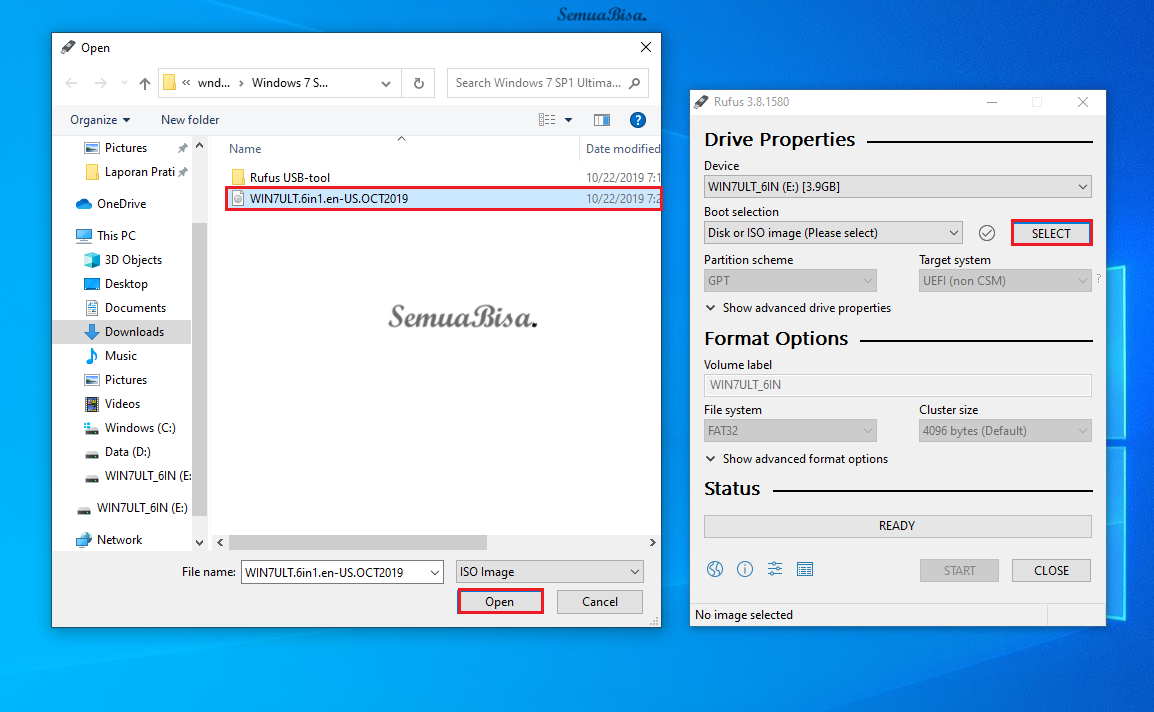Expand advanced drive properties
Image resolution: width=1154 pixels, height=712 pixels.
tap(798, 308)
